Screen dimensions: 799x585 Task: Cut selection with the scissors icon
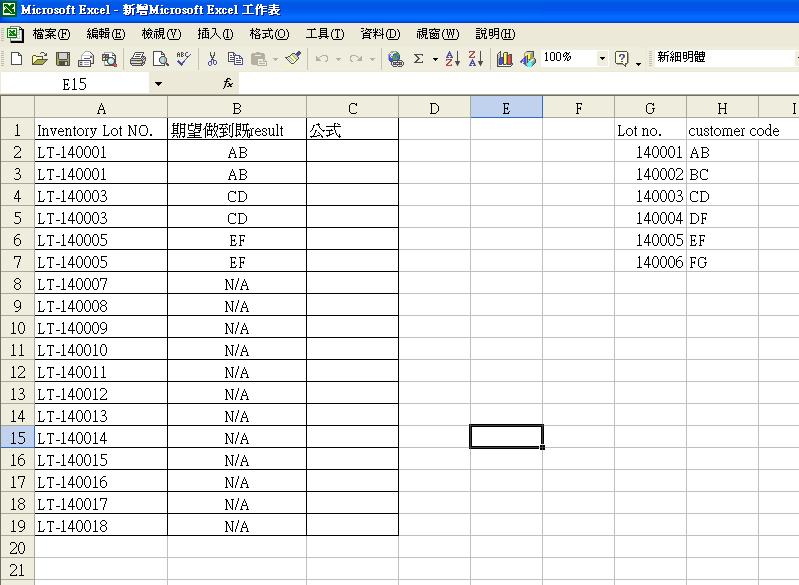(212, 59)
